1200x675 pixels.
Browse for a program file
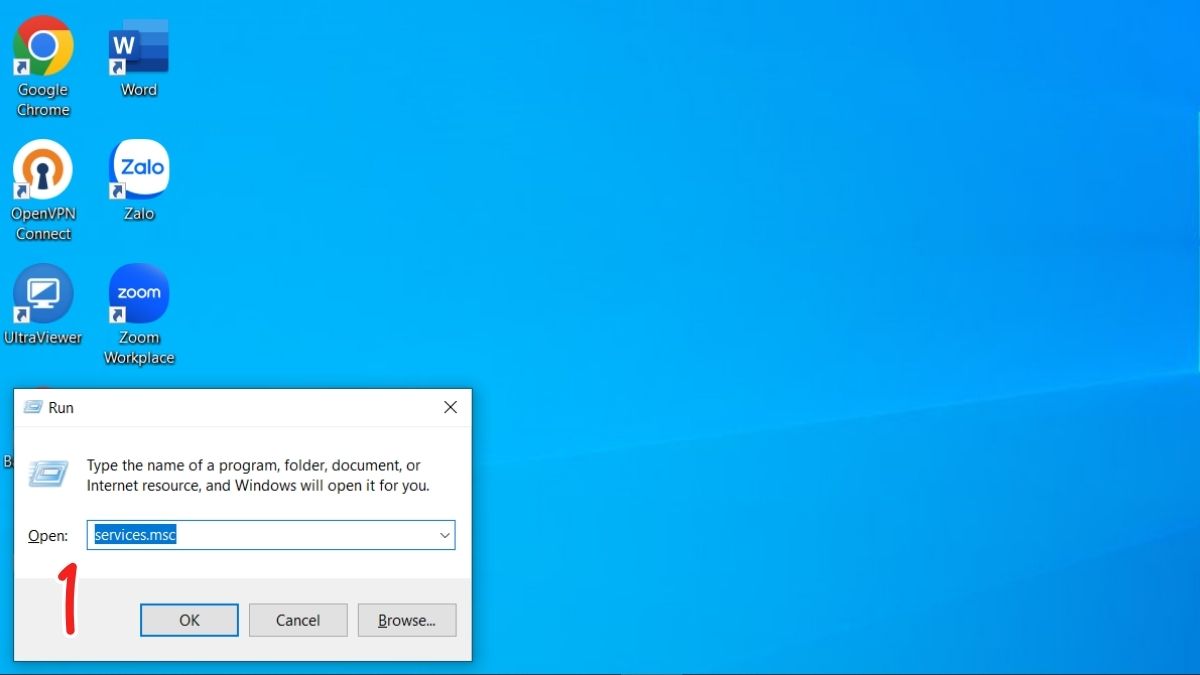click(x=406, y=620)
